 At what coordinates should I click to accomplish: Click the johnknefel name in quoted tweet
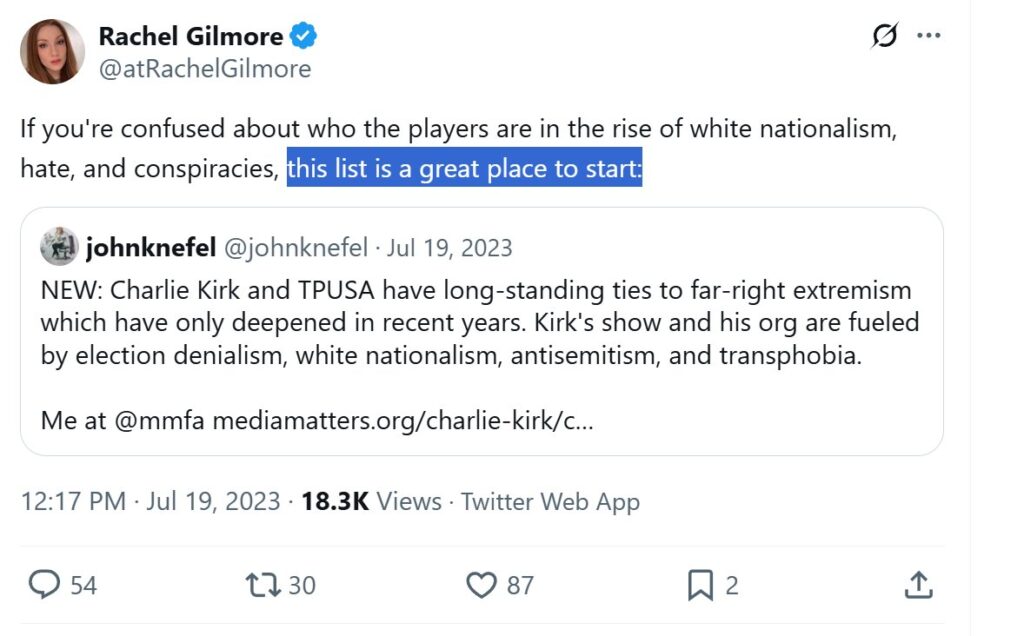coord(150,247)
